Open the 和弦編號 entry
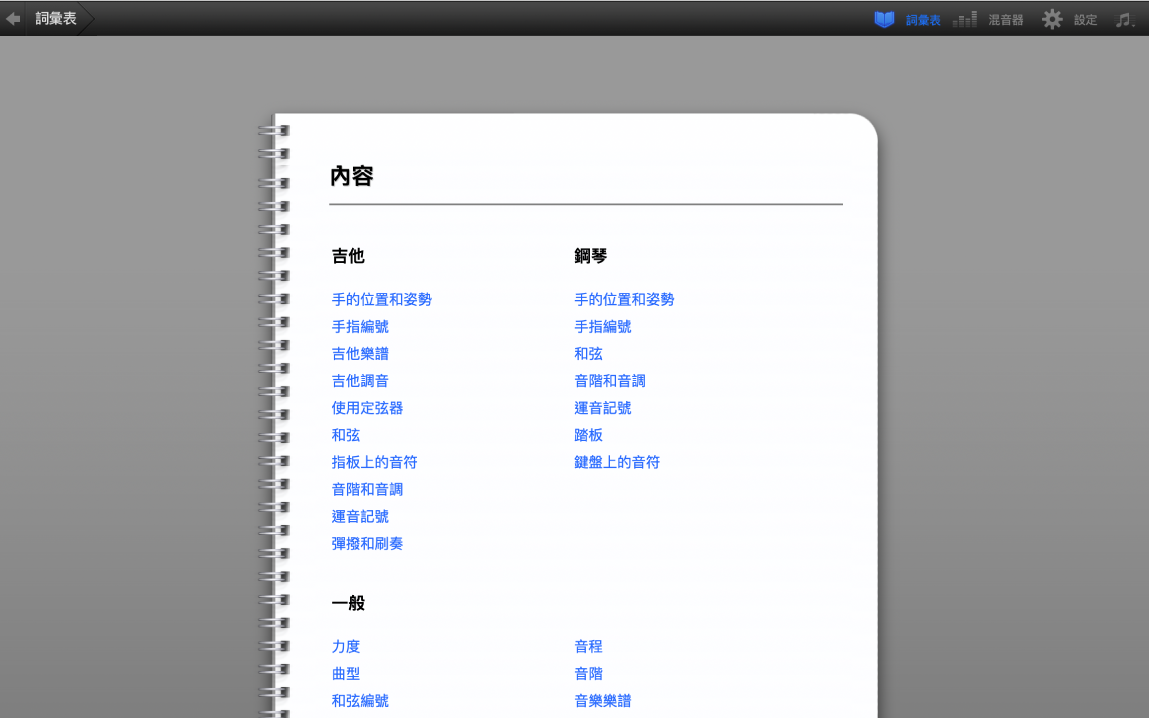This screenshot has width=1149, height=718. 360,700
